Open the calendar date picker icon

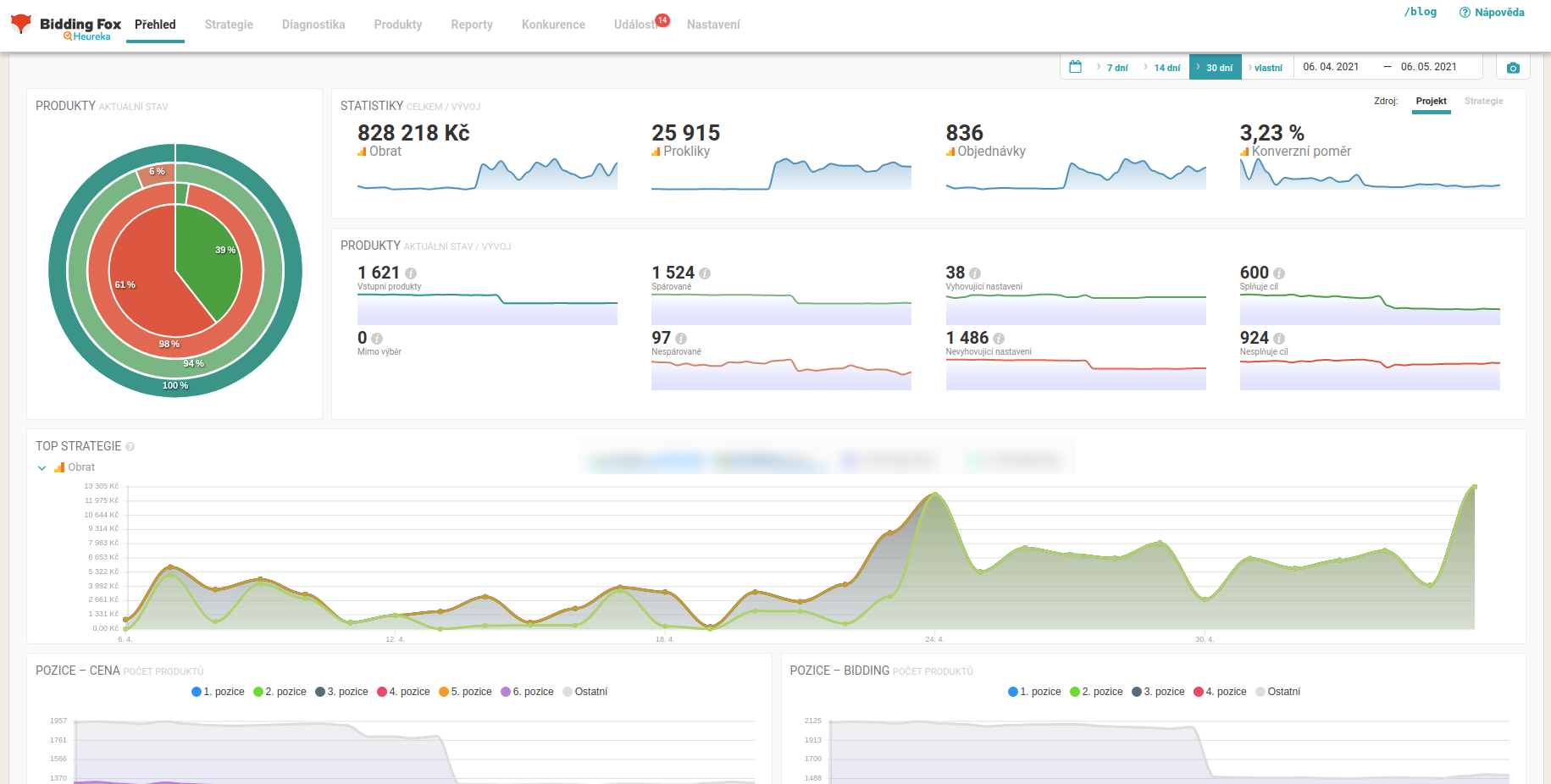click(x=1076, y=67)
